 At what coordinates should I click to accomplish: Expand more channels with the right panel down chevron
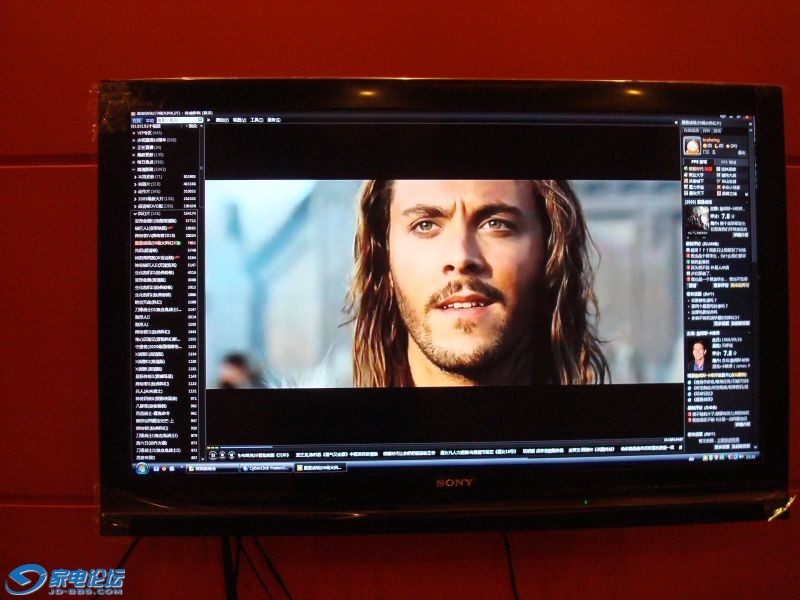pyautogui.click(x=745, y=194)
